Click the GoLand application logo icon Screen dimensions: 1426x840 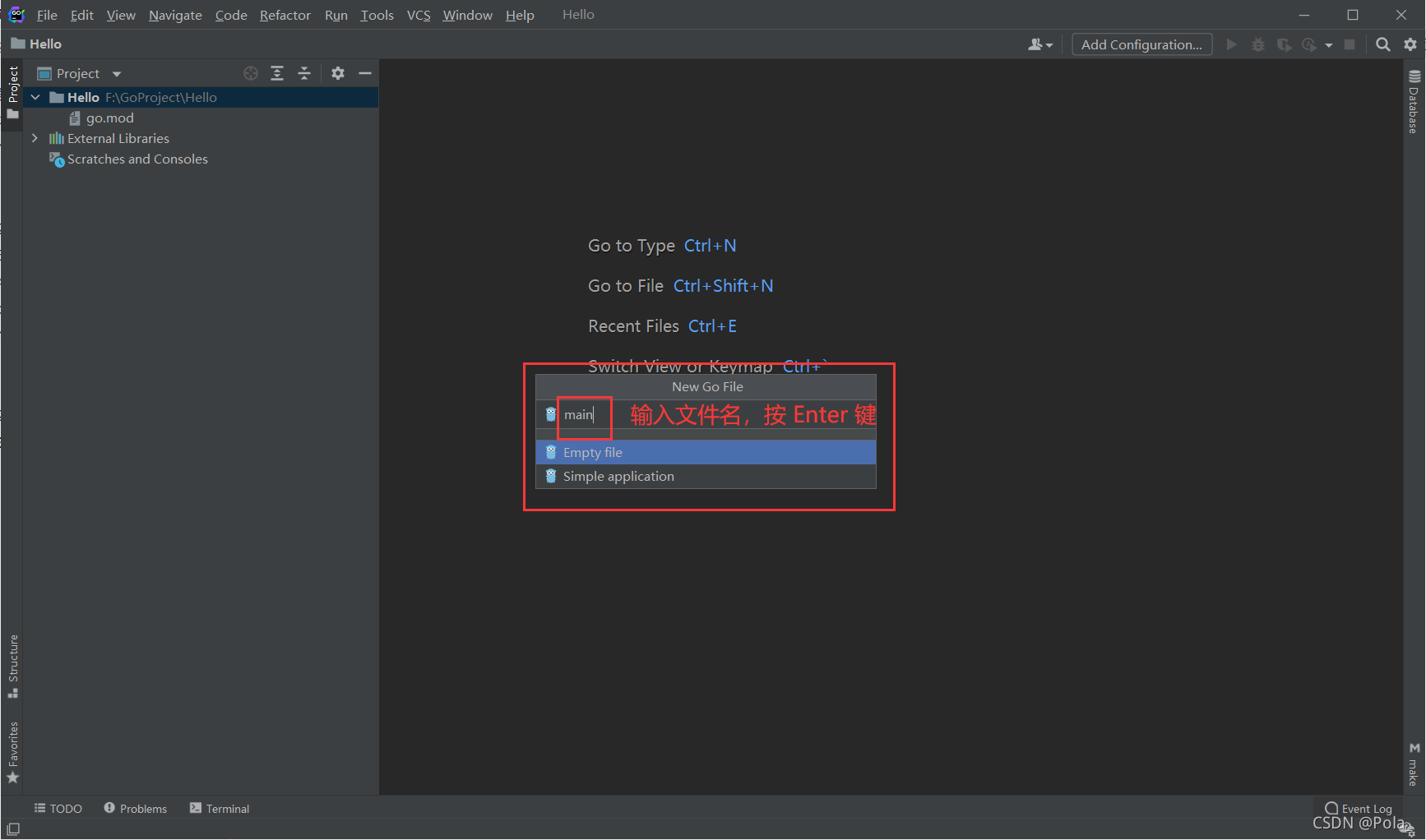click(x=16, y=15)
